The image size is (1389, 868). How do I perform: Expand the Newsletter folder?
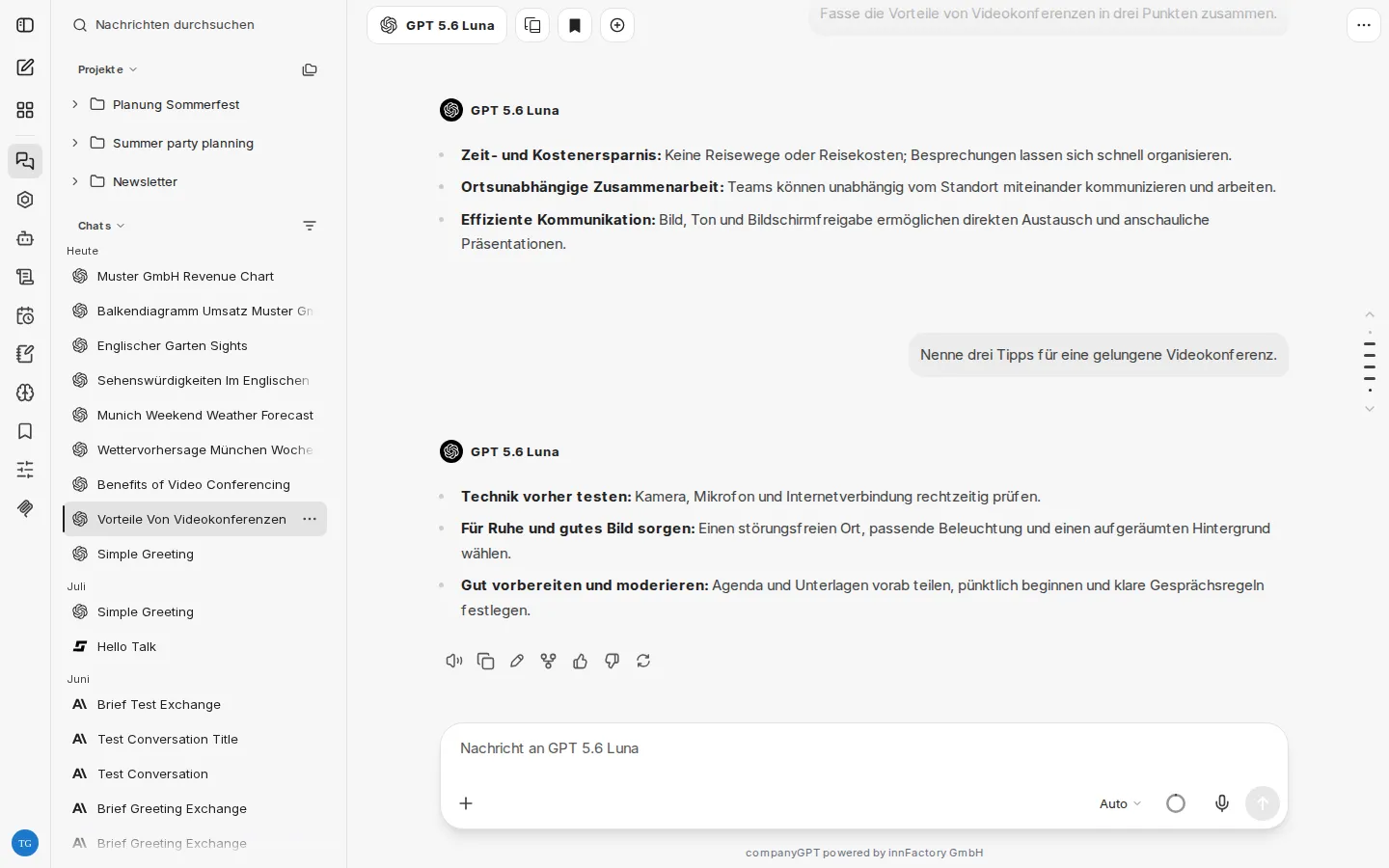75,181
